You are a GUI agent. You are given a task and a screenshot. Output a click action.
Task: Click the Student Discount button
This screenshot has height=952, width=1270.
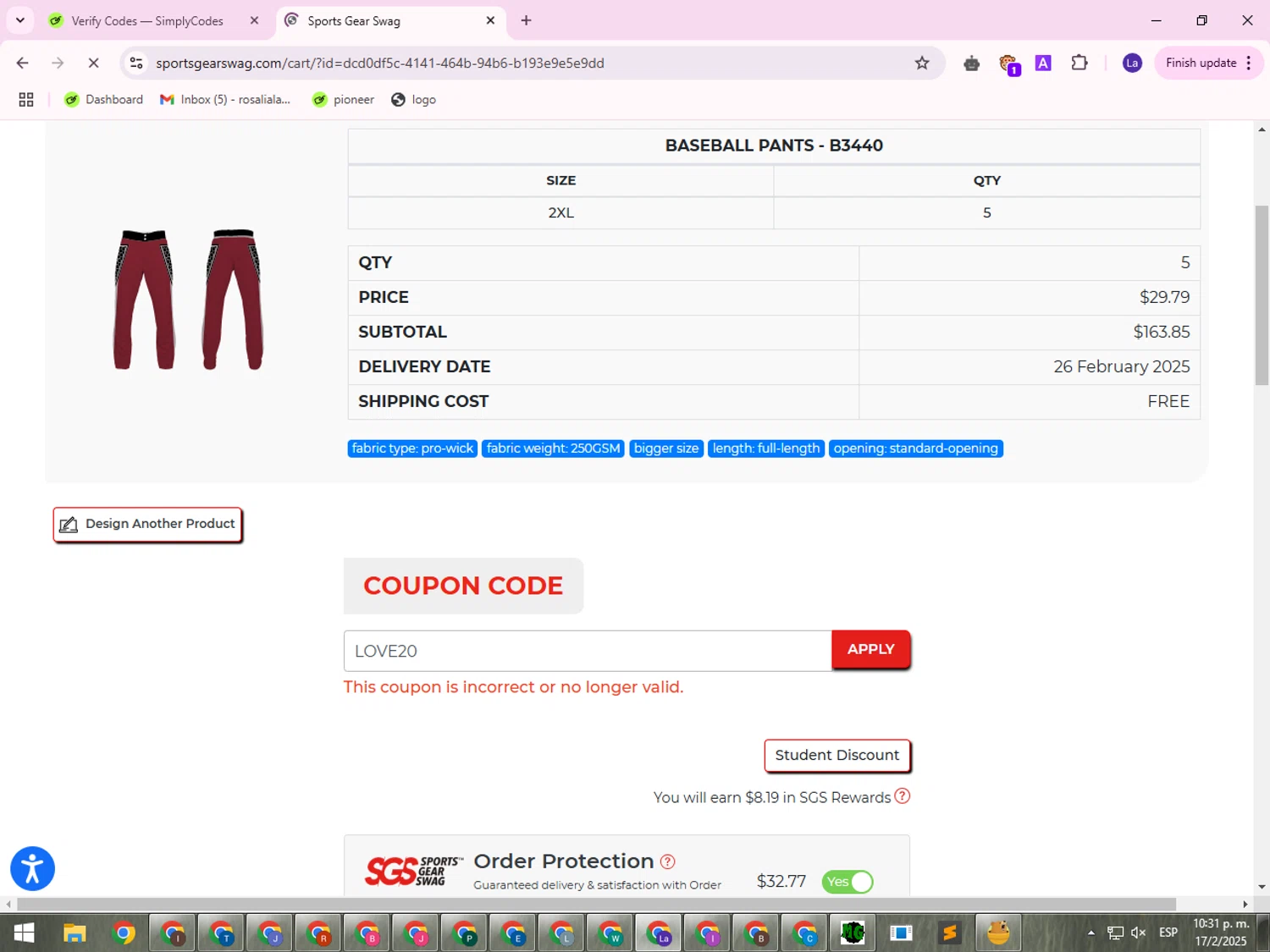(x=837, y=755)
